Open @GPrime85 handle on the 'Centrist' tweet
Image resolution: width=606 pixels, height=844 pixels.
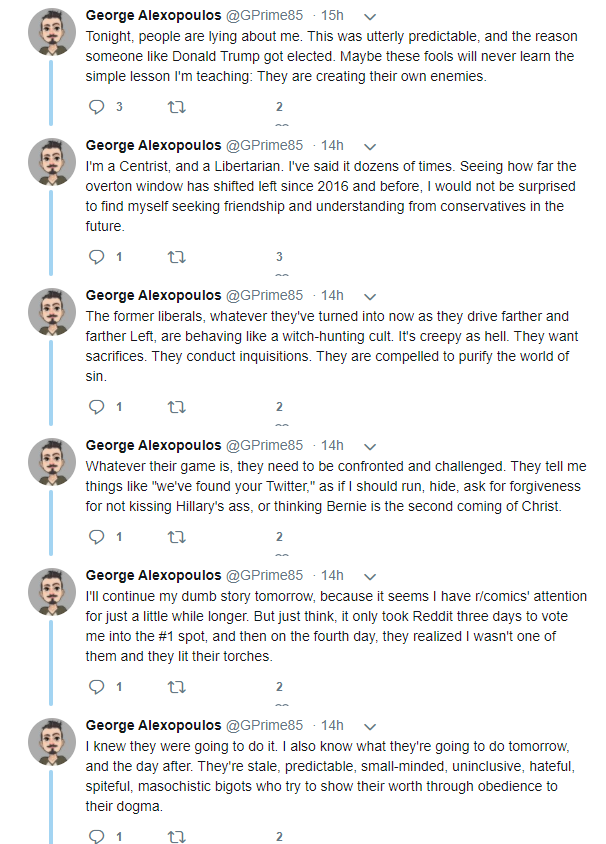point(264,145)
